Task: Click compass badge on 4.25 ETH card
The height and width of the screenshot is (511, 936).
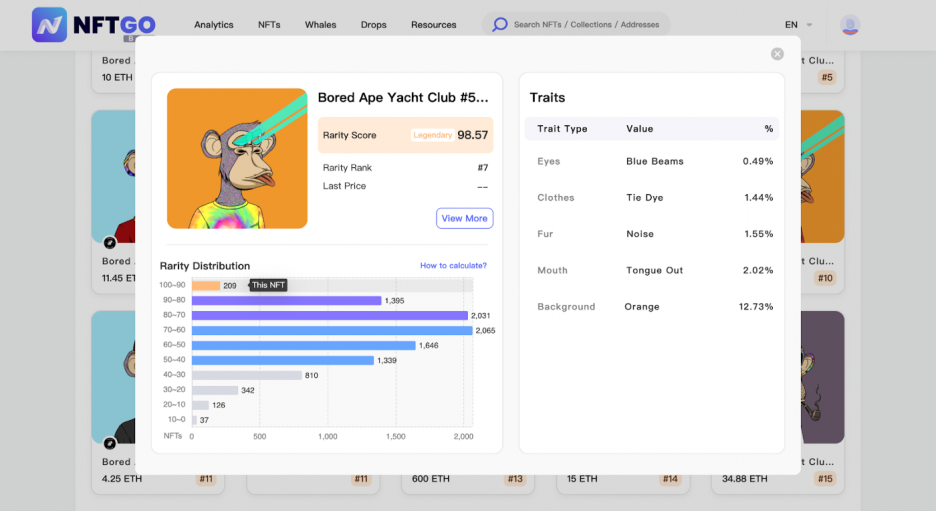Action: tap(110, 443)
